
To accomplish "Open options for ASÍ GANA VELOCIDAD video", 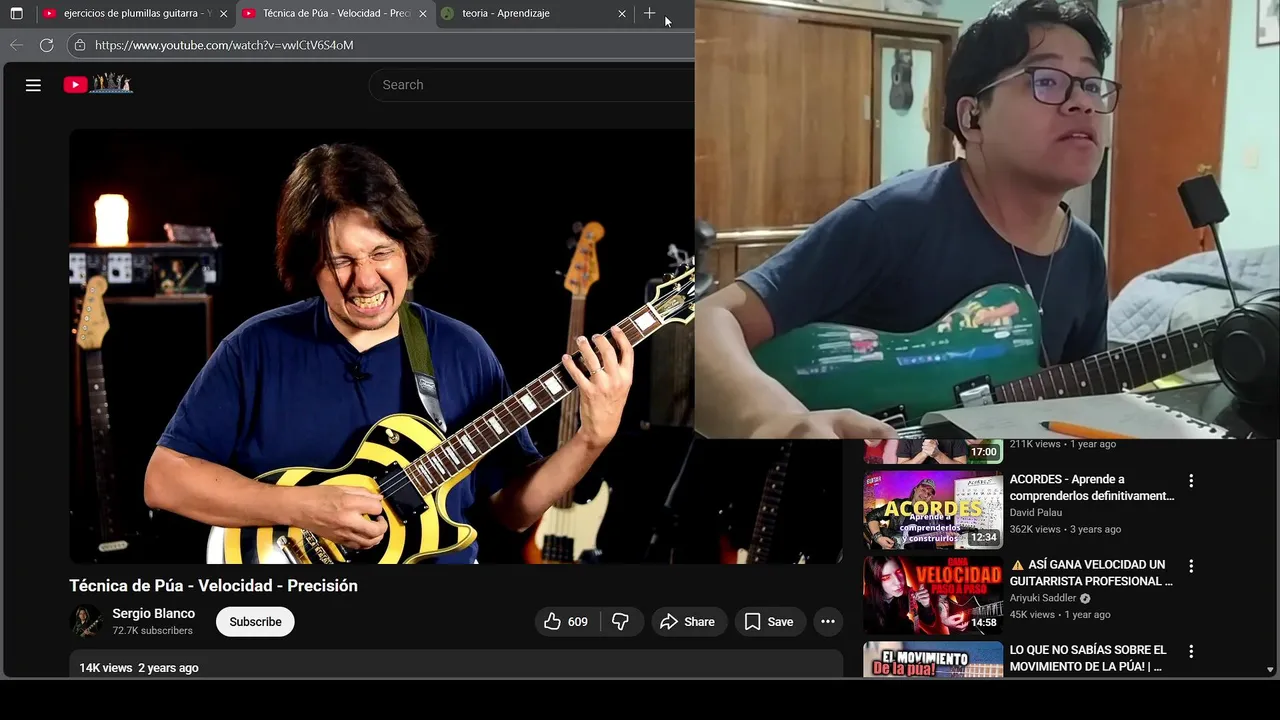I will click(x=1191, y=566).
